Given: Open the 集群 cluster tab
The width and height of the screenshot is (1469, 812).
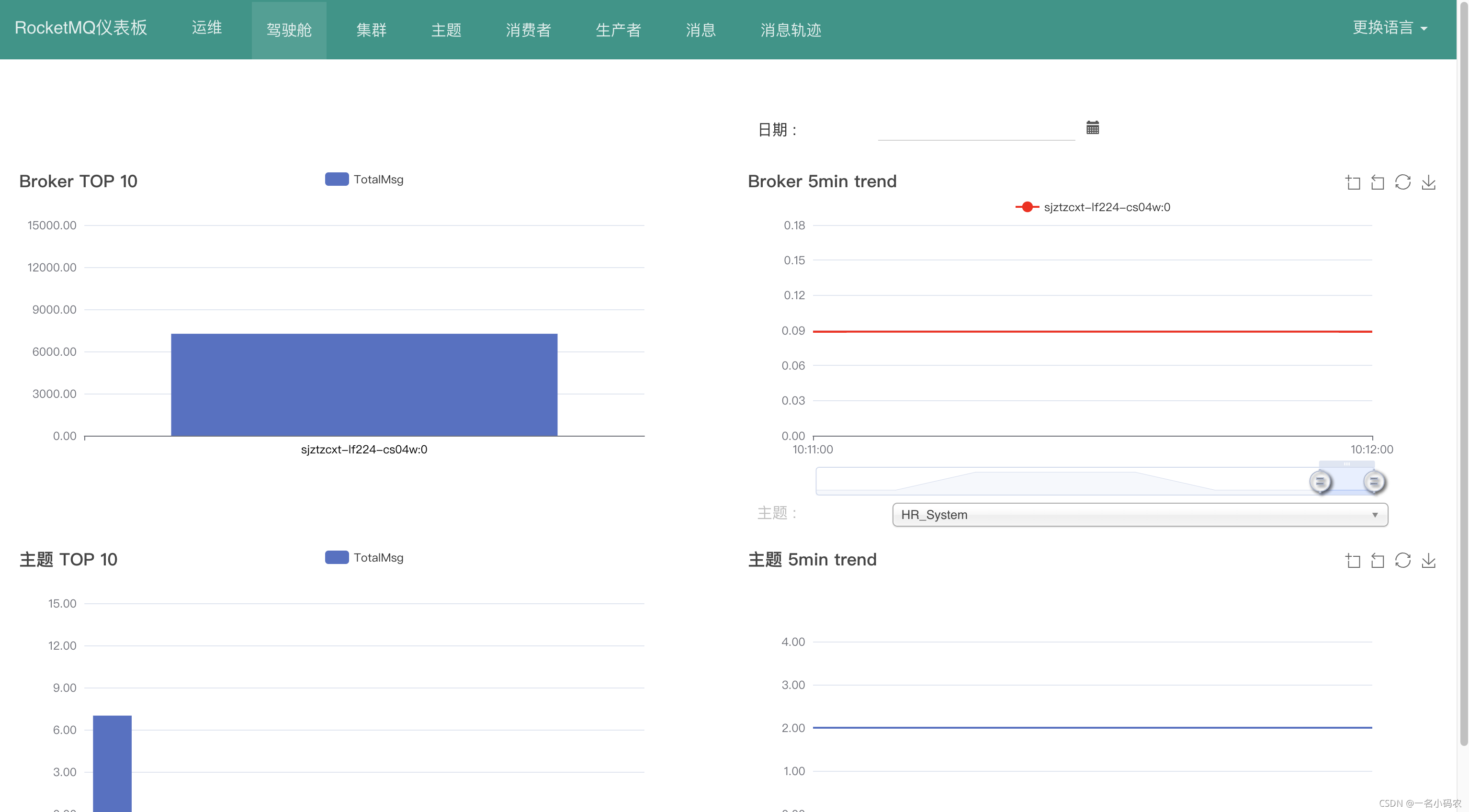Looking at the screenshot, I should [371, 30].
